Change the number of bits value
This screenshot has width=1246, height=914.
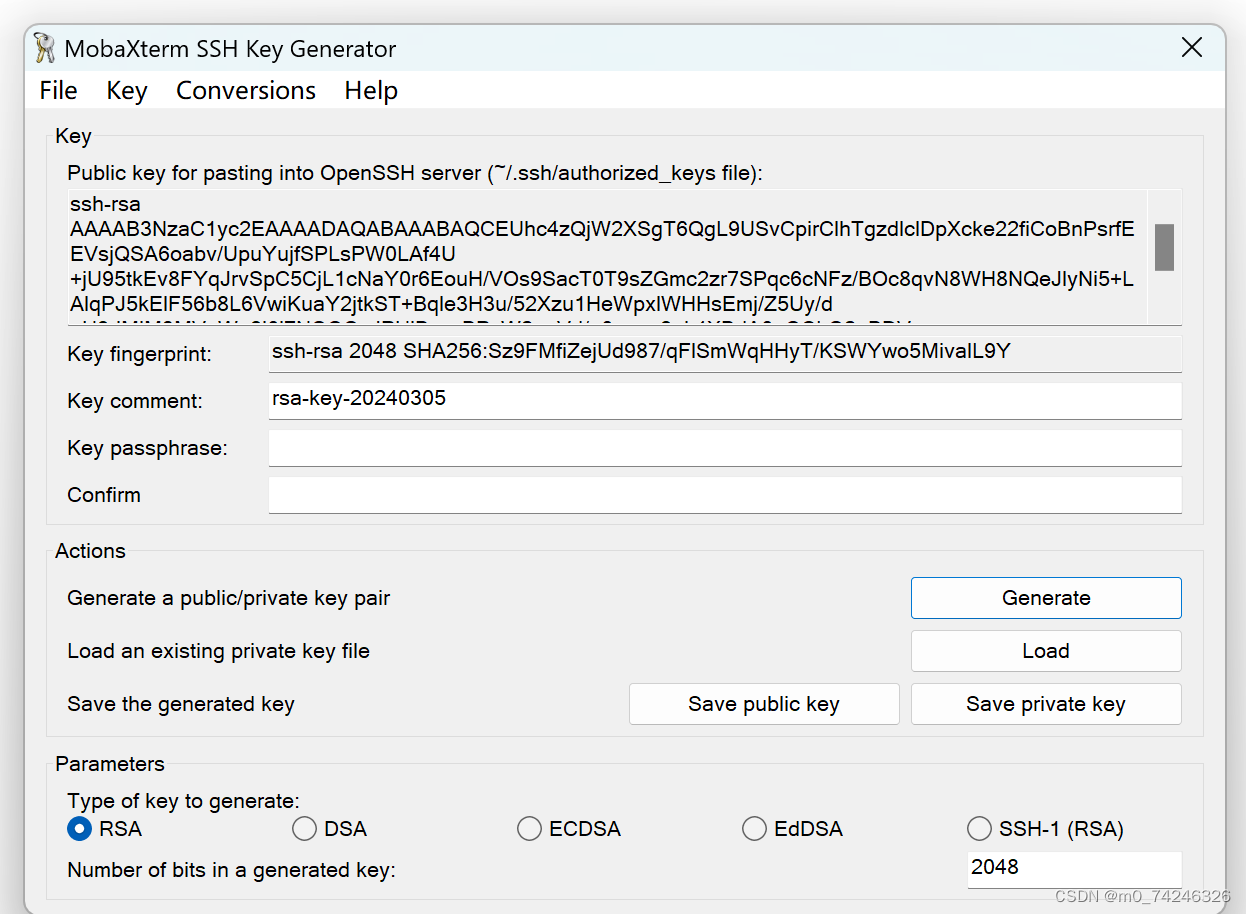point(1074,867)
